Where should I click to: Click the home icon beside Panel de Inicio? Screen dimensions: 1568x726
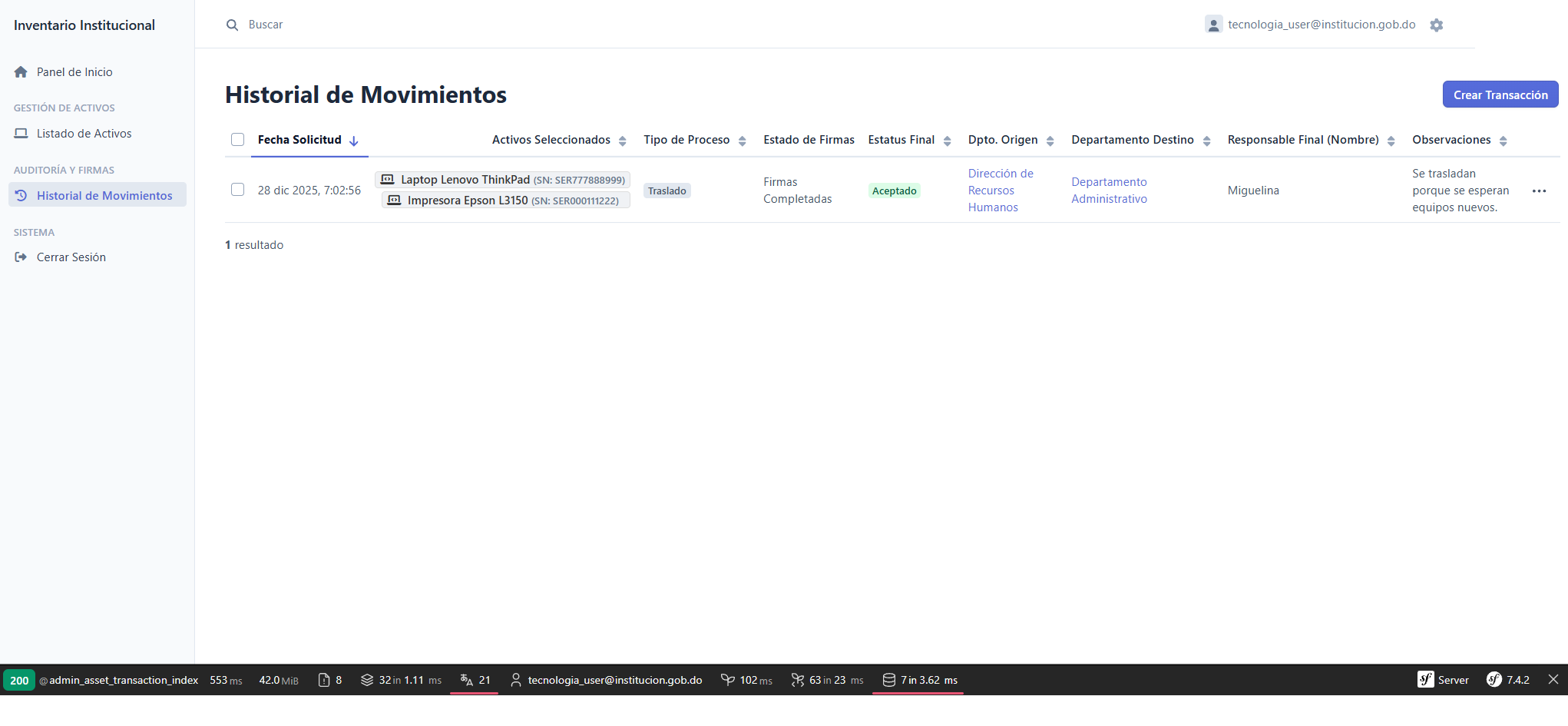pyautogui.click(x=21, y=71)
